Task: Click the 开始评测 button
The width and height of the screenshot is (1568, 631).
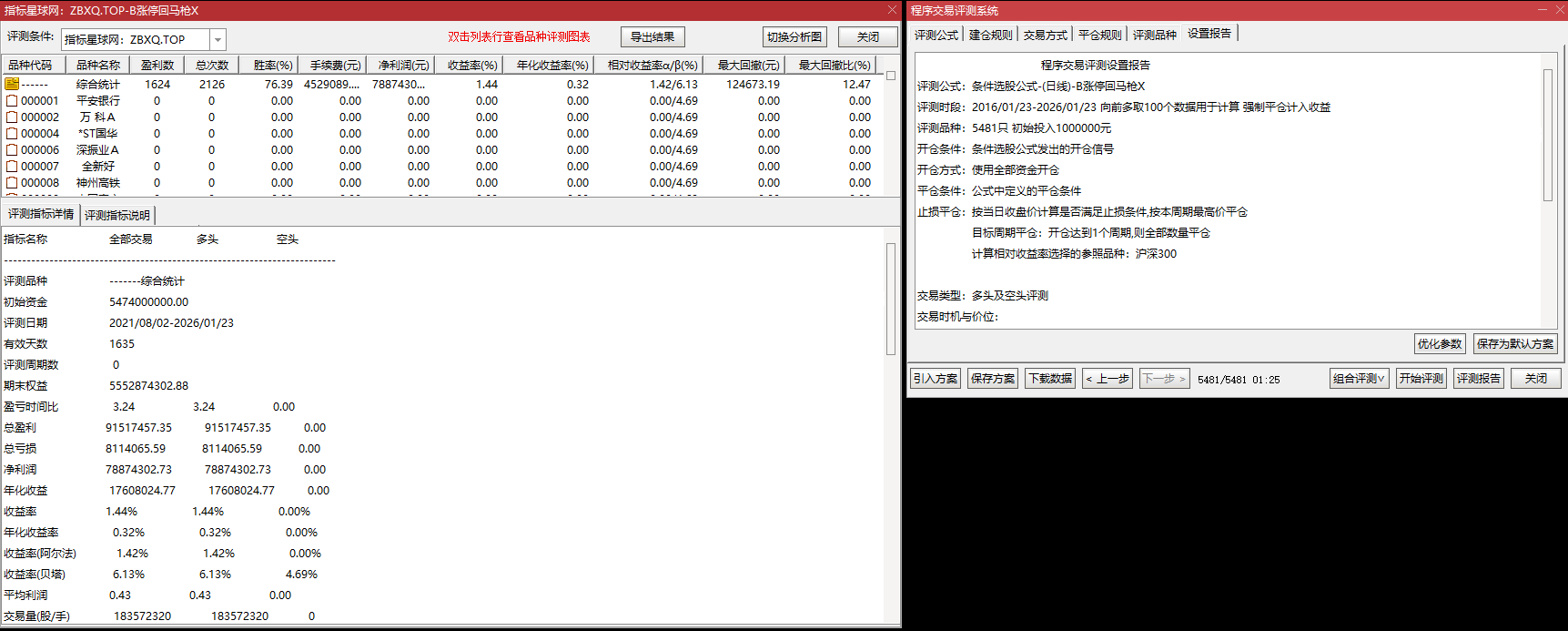Action: [1421, 379]
